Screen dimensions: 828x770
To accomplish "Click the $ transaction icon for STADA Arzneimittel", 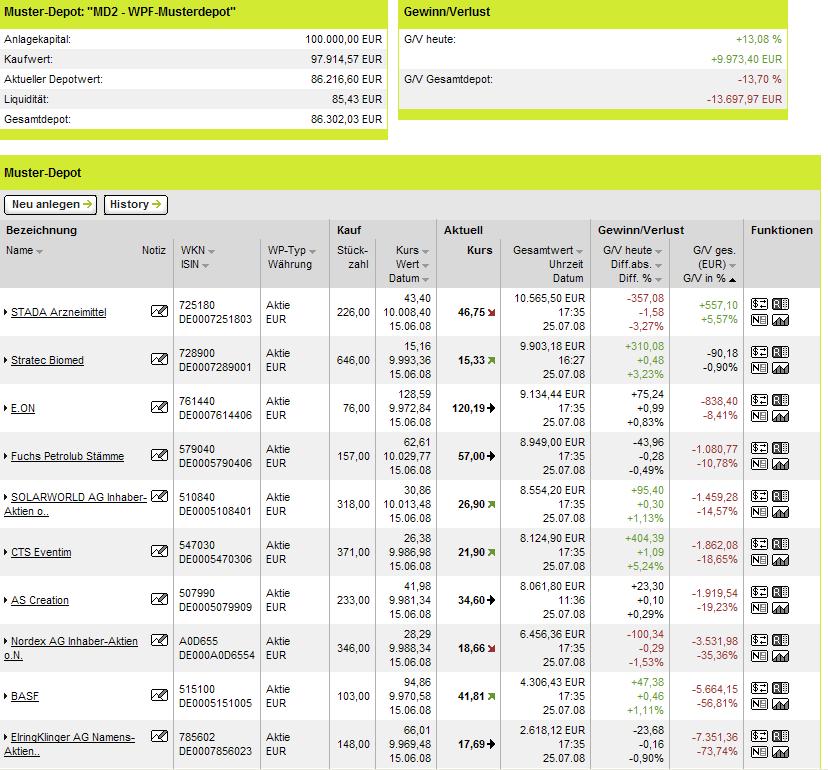I will (759, 304).
